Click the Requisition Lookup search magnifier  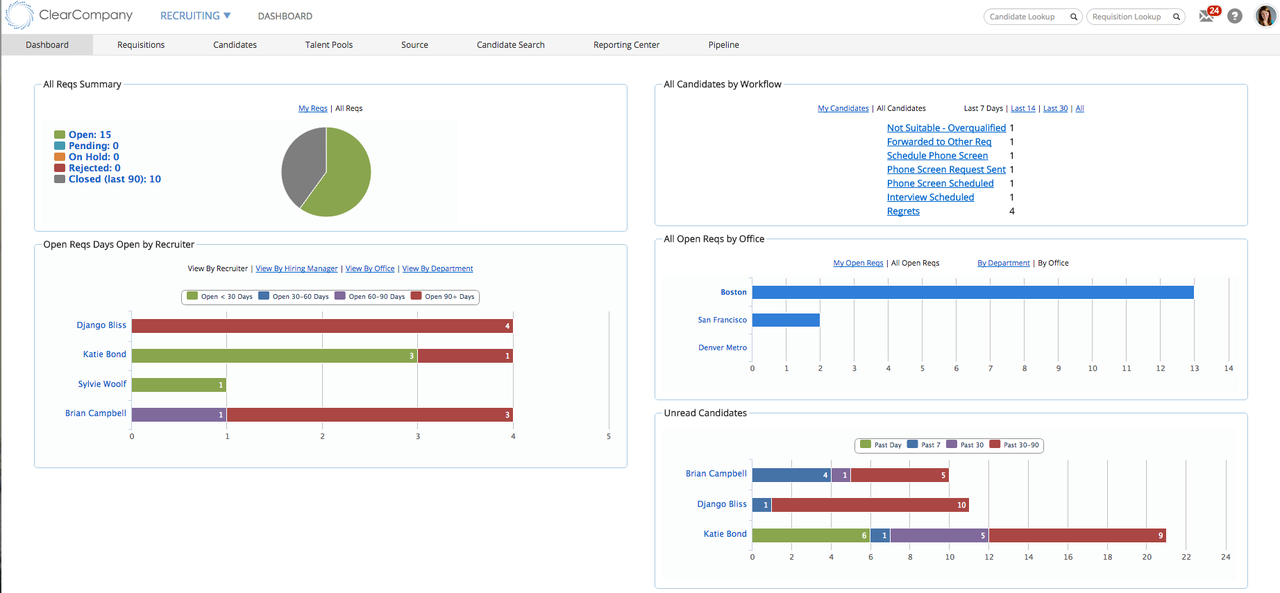coord(1176,16)
